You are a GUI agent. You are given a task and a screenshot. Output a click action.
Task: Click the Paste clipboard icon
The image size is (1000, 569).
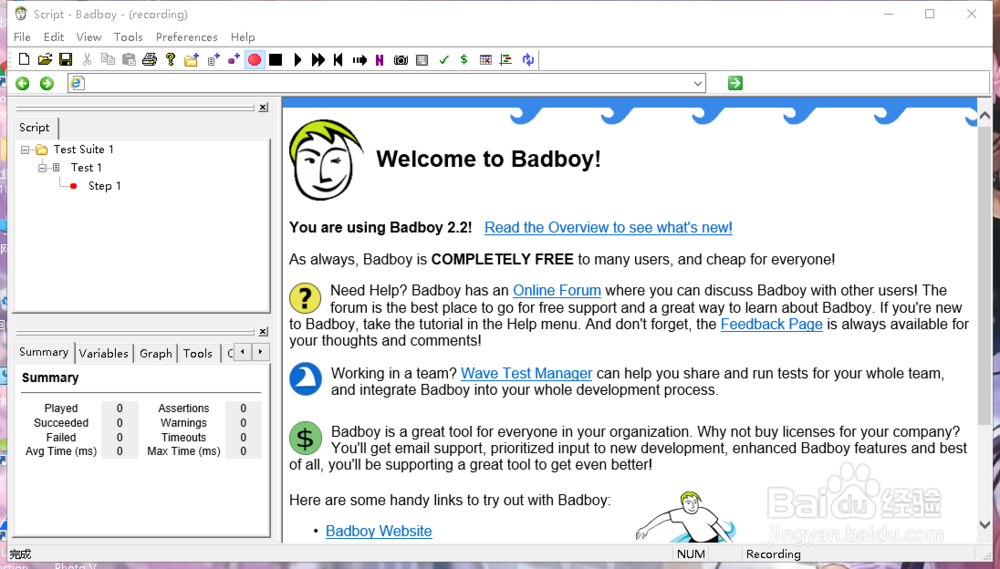coord(129,59)
